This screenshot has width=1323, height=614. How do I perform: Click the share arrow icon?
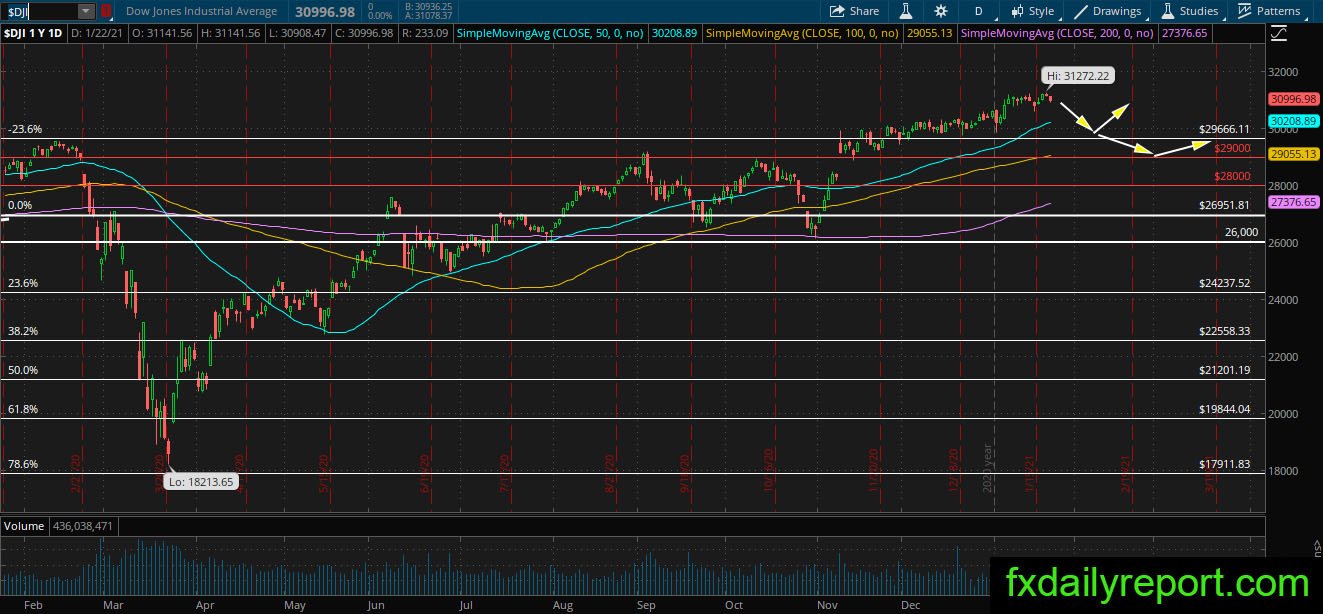coord(838,11)
